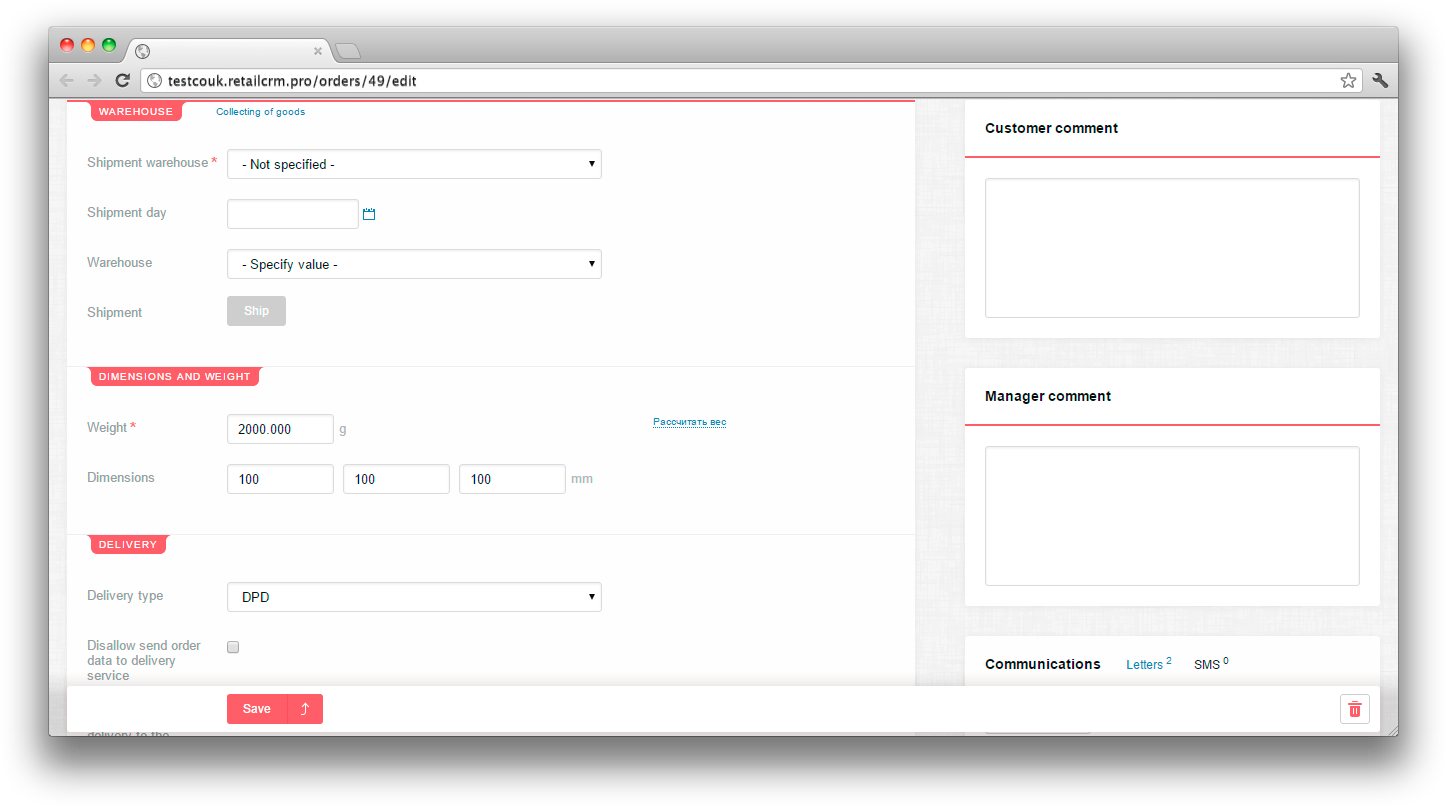Image resolution: width=1447 pixels, height=807 pixels.
Task: Open the Shipment day calendar picker
Action: pos(369,214)
